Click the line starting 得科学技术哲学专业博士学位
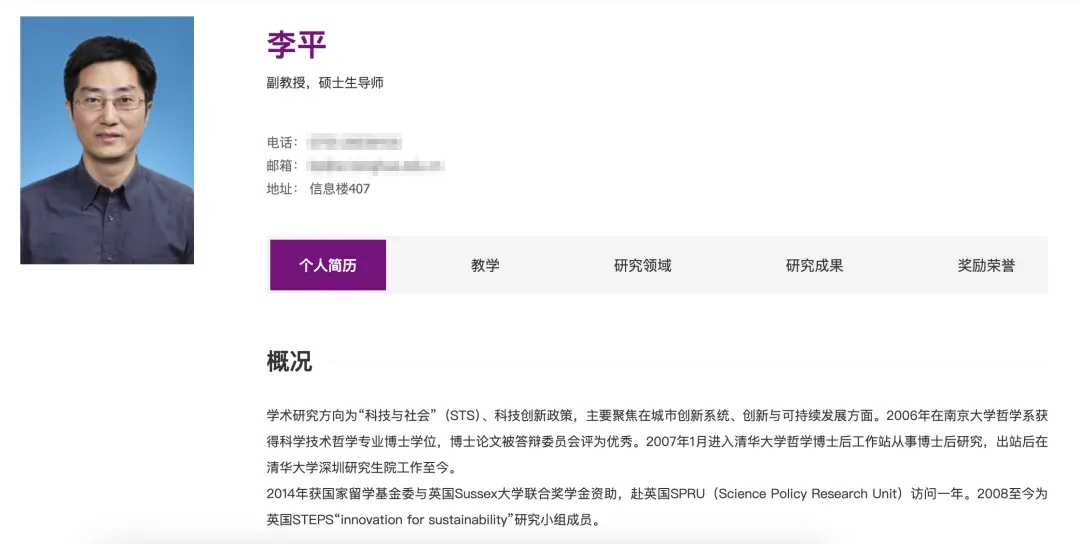 [657, 441]
